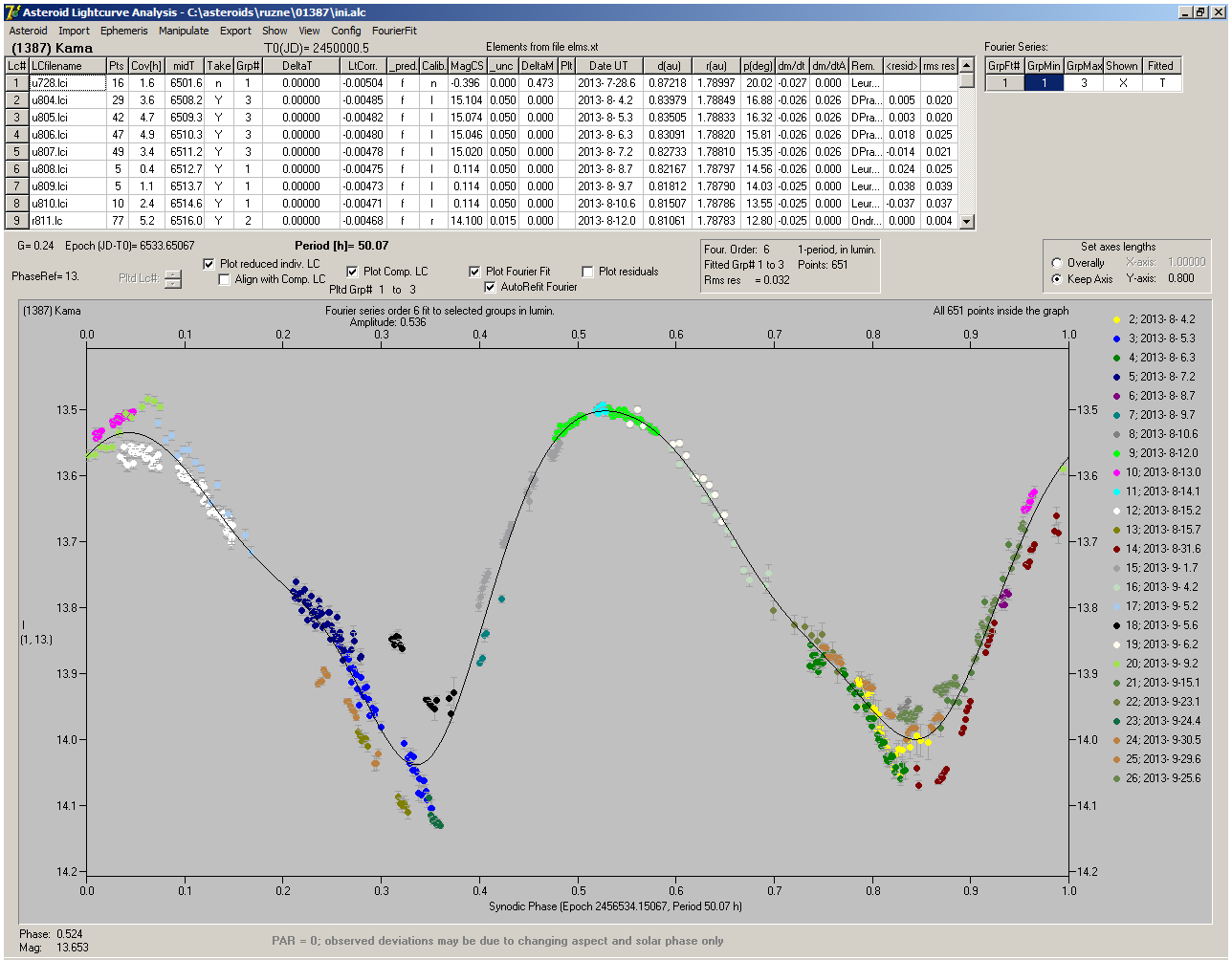The width and height of the screenshot is (1232, 960).
Task: Click the magenta legend dot for 2013-8-13.0
Action: tap(1116, 472)
